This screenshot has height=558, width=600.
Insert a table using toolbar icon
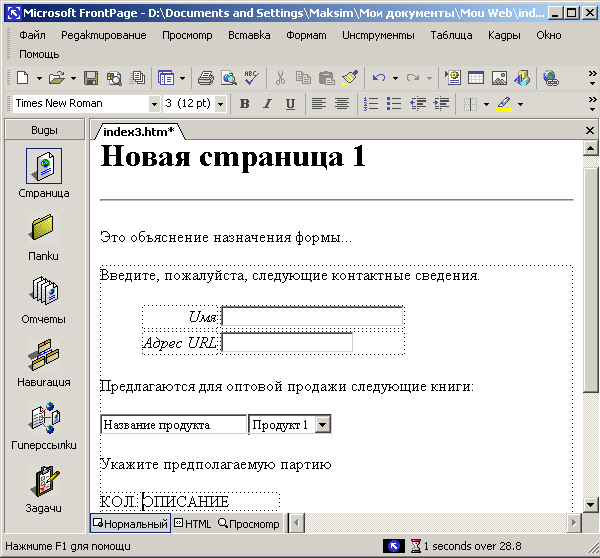coord(476,77)
